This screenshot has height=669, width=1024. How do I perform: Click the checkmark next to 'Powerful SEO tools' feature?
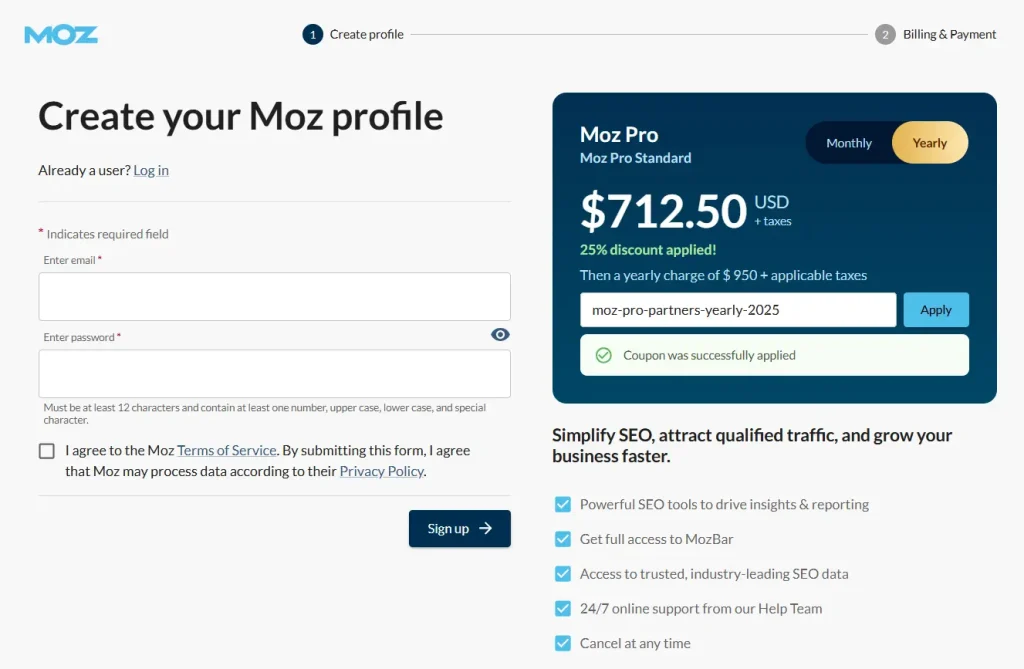[563, 504]
